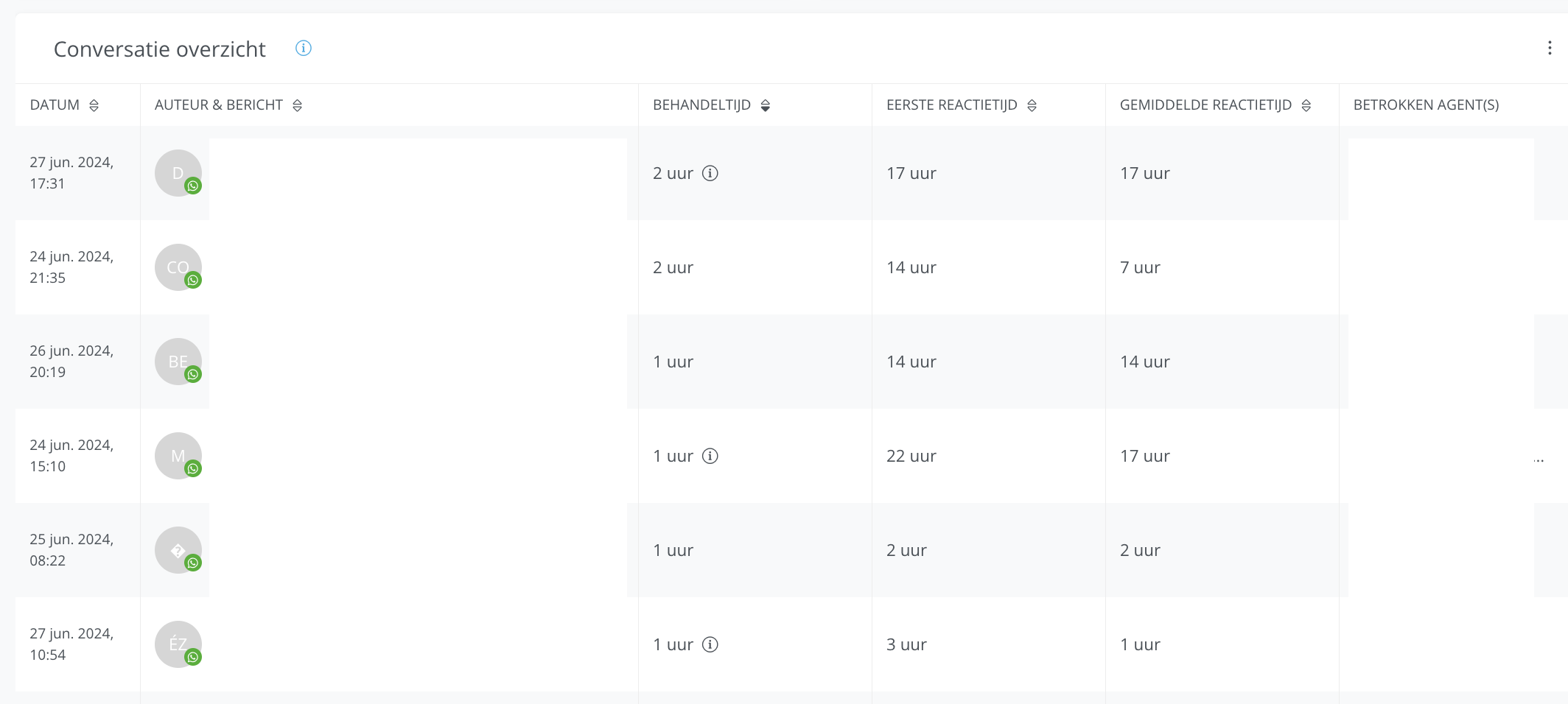Viewport: 1568px width, 704px height.
Task: Select date 27 jun. 2024, 10:54
Action: 71,644
